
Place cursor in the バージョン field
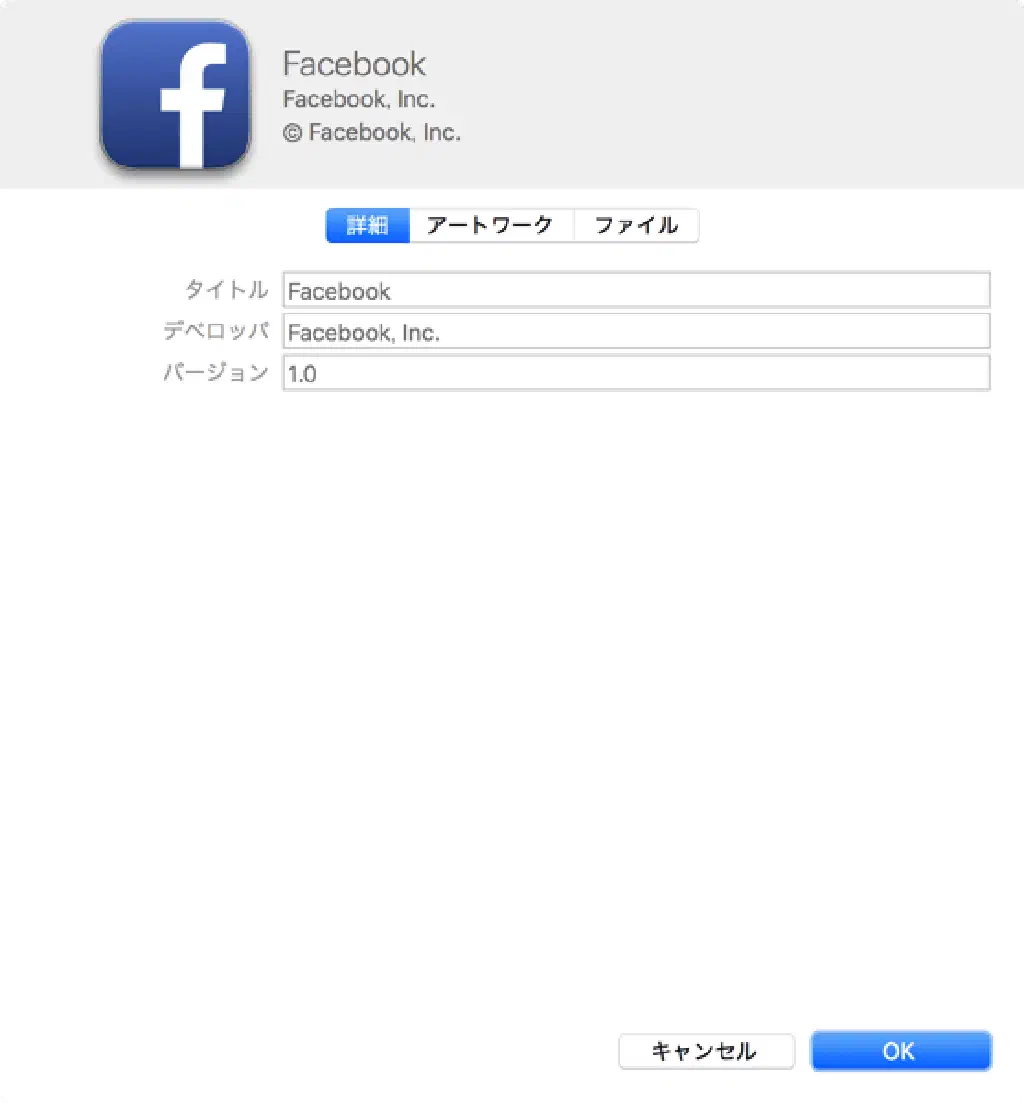coord(636,373)
